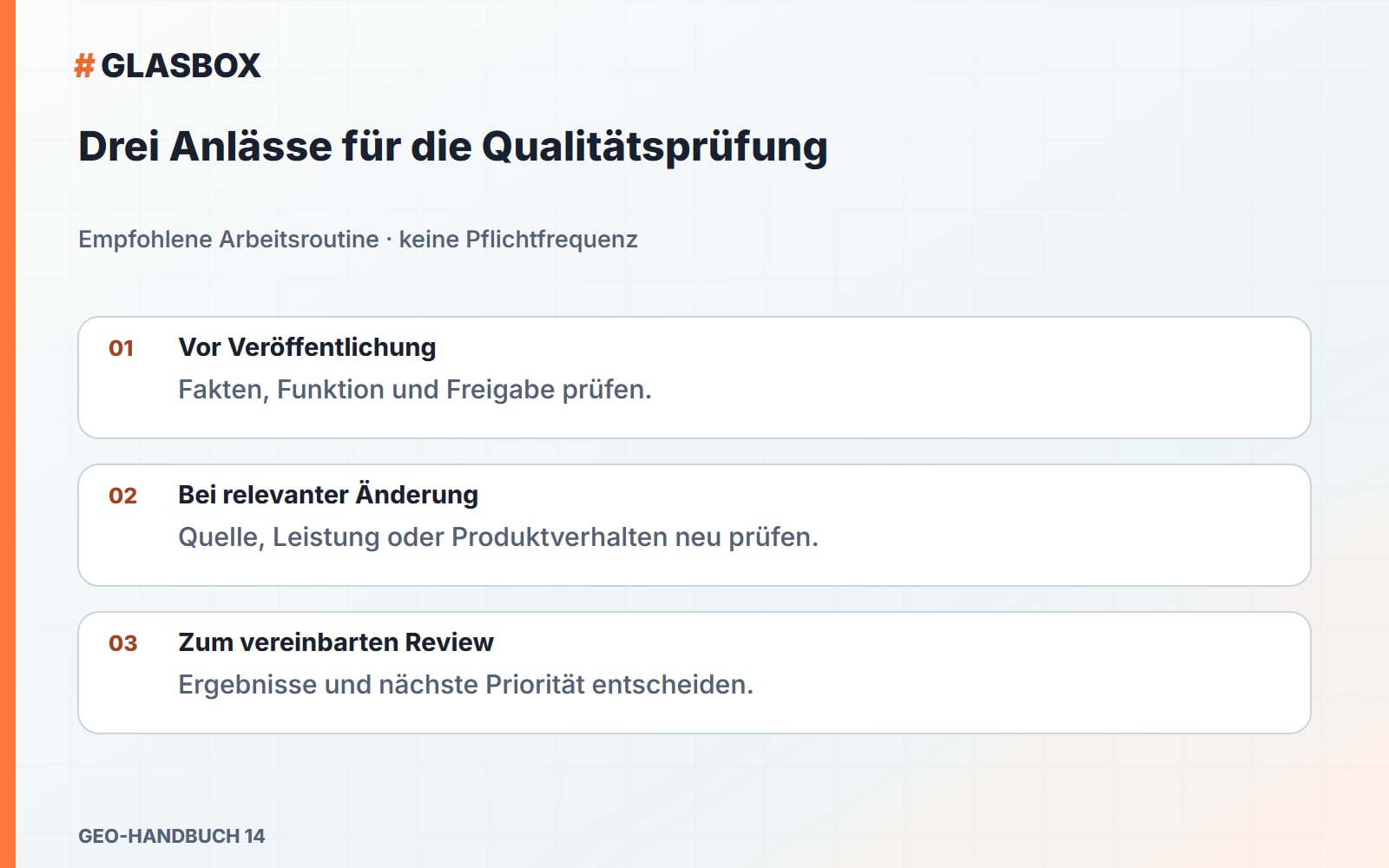Click the subtitle 'Empfohlene Arbeitsroutine · keine Pflichtfrequenz'
The height and width of the screenshot is (868, 1389).
pos(358,240)
